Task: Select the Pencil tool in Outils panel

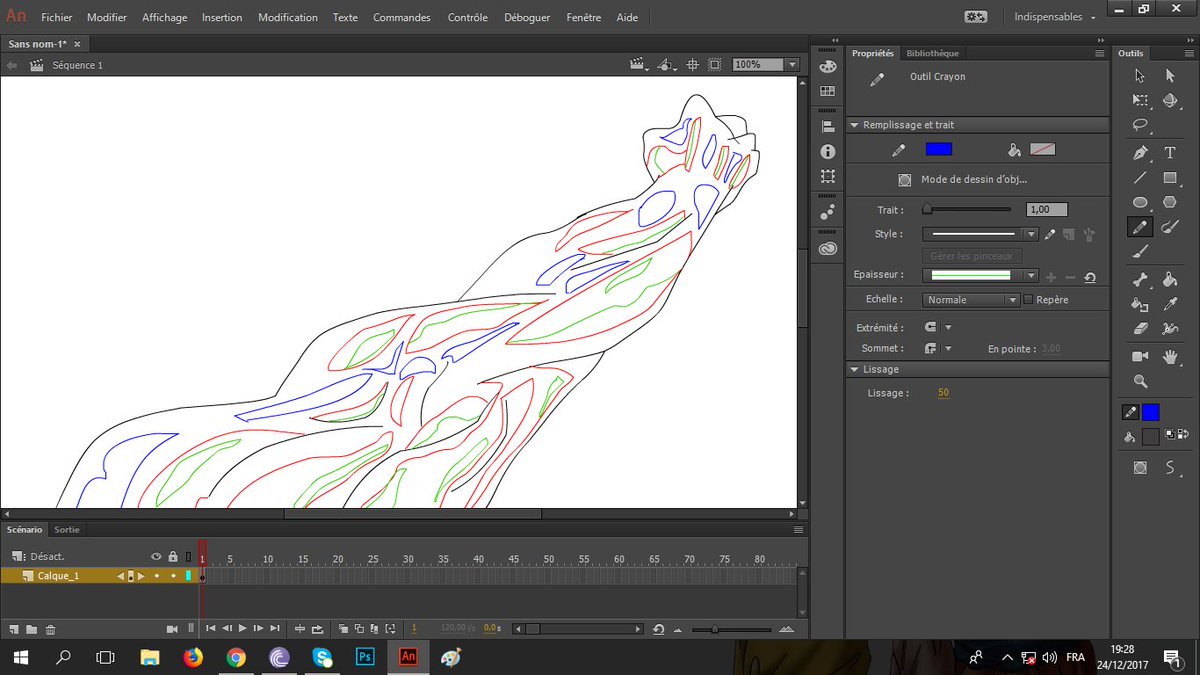Action: pos(1140,228)
